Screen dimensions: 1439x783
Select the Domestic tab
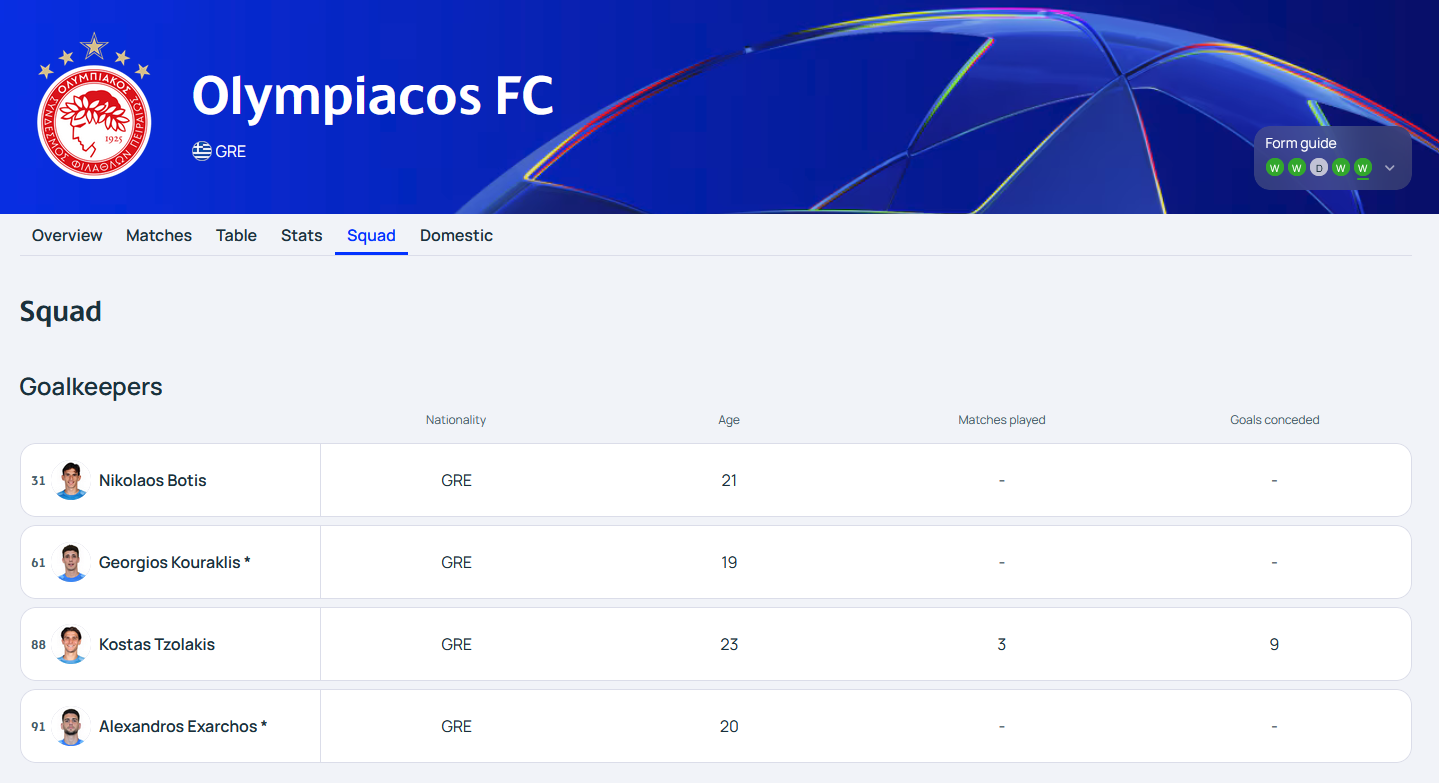pyautogui.click(x=456, y=235)
